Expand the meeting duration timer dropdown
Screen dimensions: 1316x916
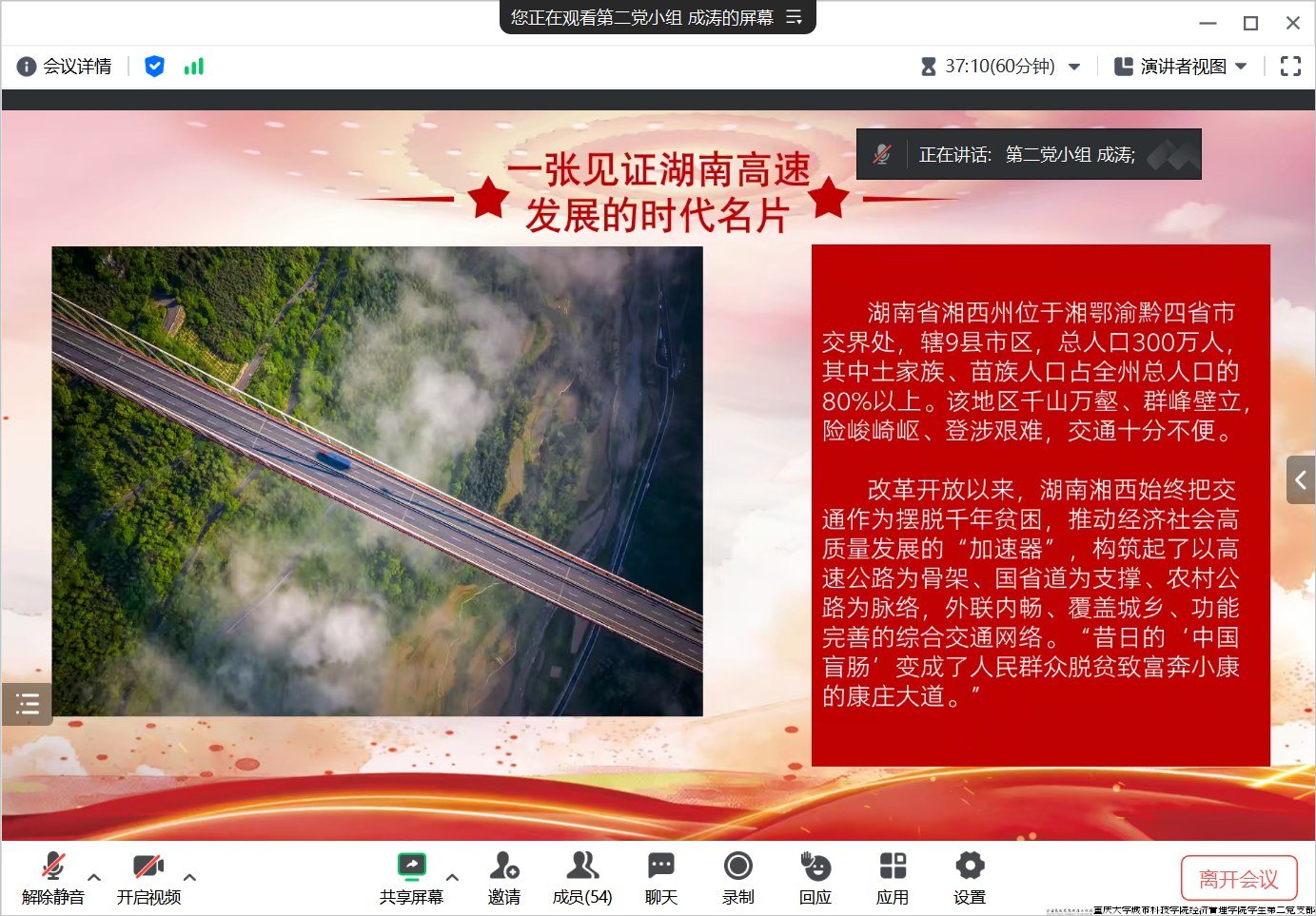click(1074, 66)
